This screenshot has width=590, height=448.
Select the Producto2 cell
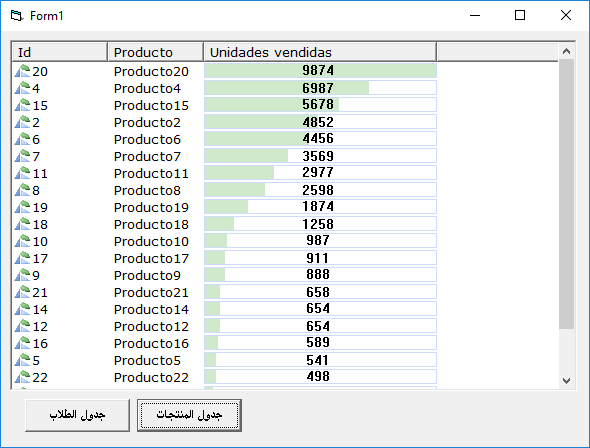click(147, 122)
